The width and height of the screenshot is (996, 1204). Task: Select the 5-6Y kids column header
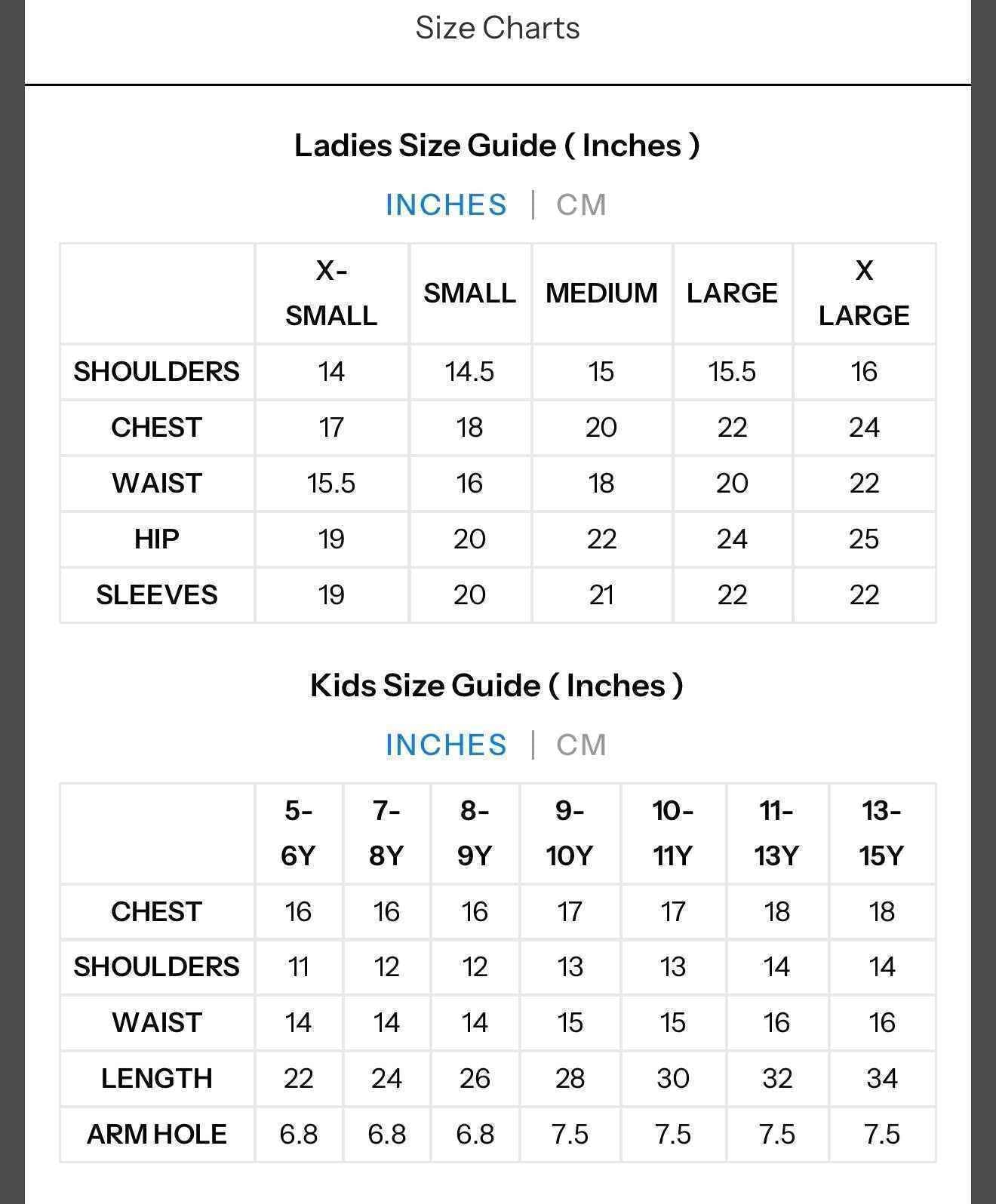pyautogui.click(x=298, y=834)
